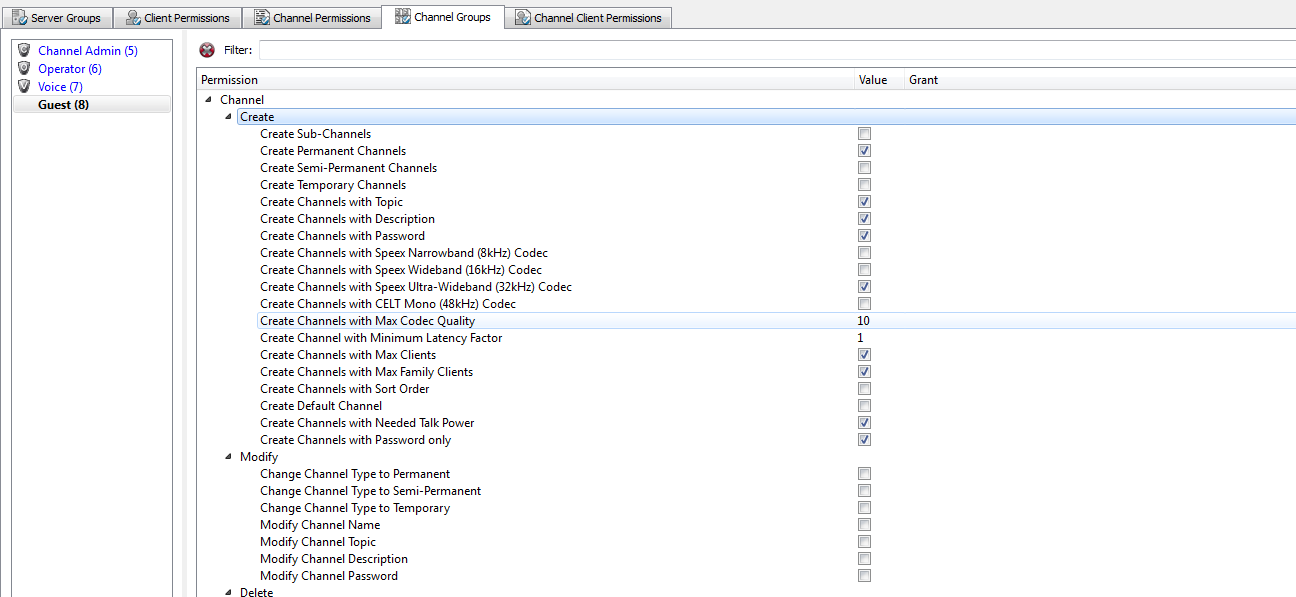This screenshot has height=597, width=1296.
Task: Enable the Create Sub-Channels checkbox
Action: coord(864,134)
